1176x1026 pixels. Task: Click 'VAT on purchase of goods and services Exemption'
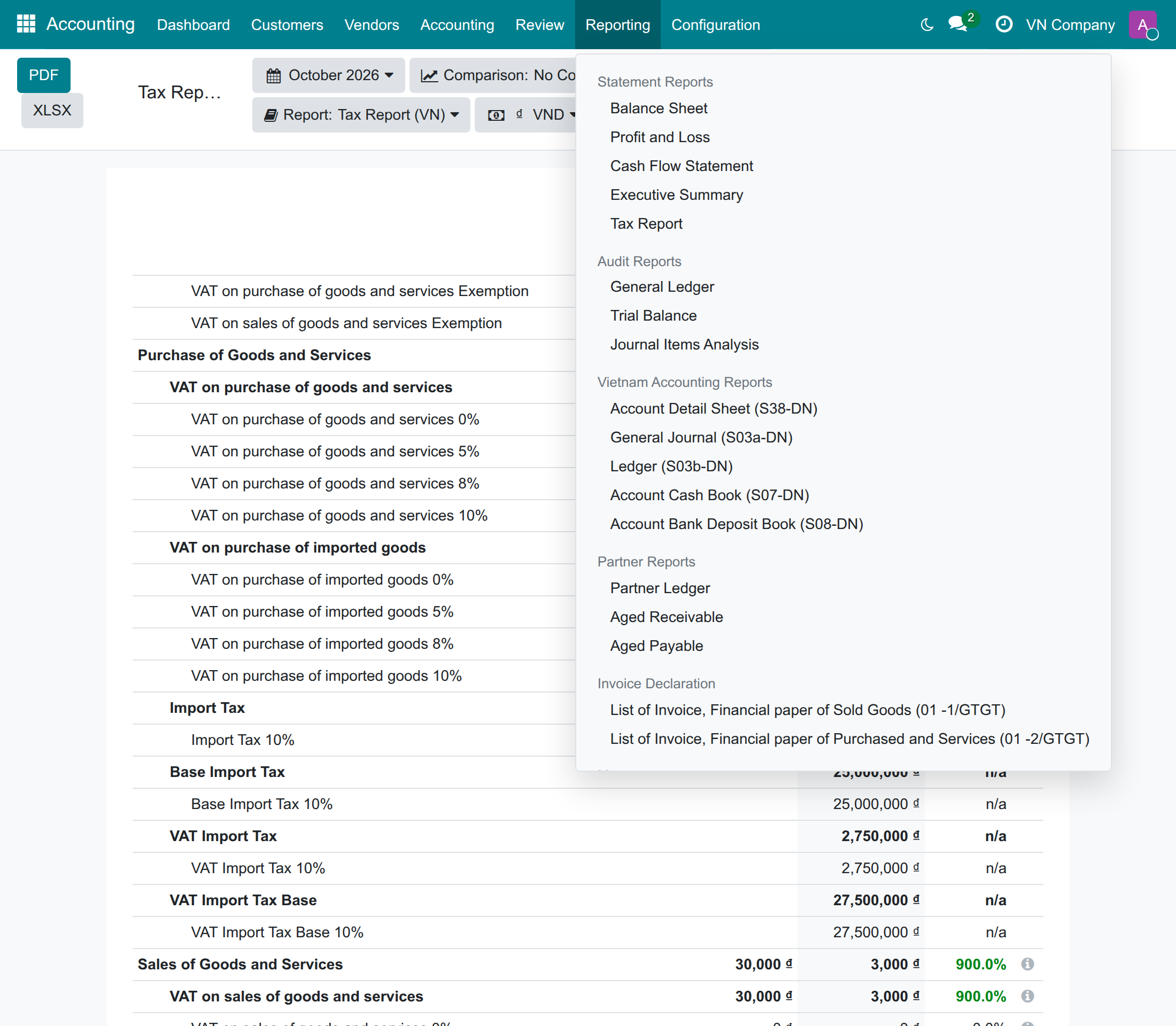(x=360, y=291)
